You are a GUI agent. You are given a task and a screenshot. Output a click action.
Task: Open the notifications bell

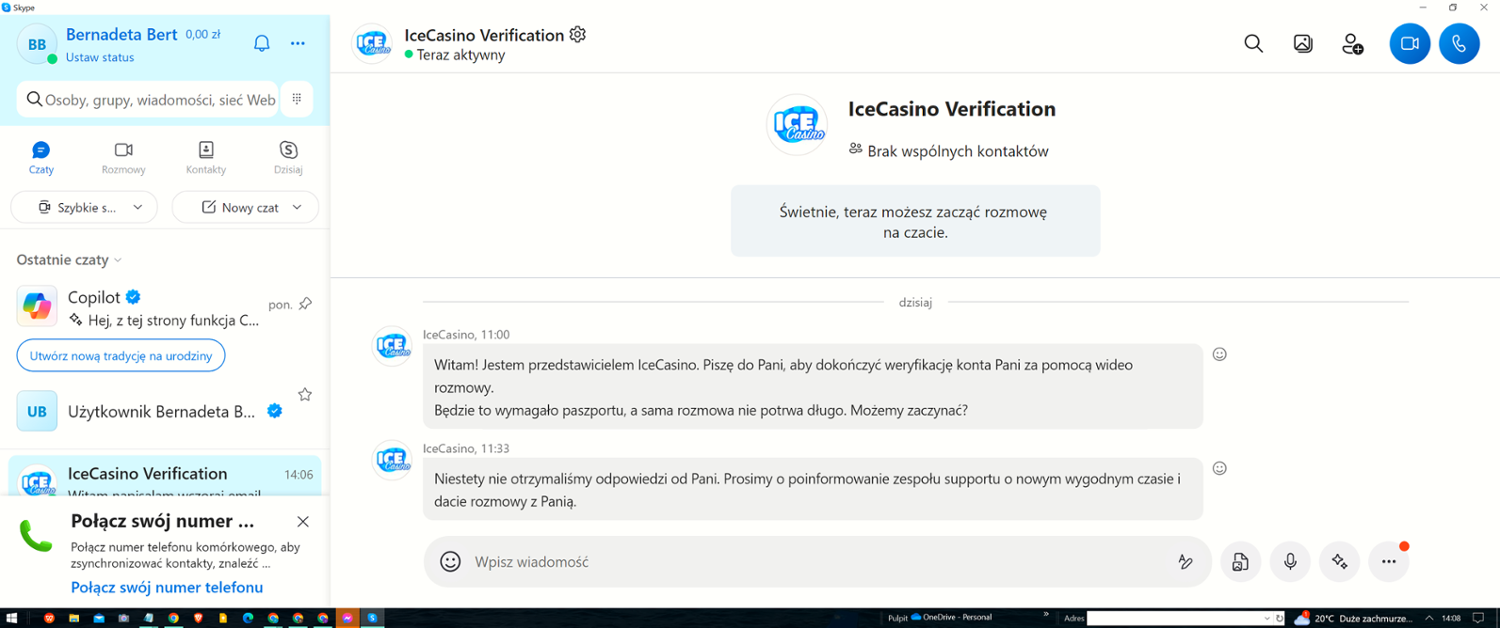tap(262, 43)
